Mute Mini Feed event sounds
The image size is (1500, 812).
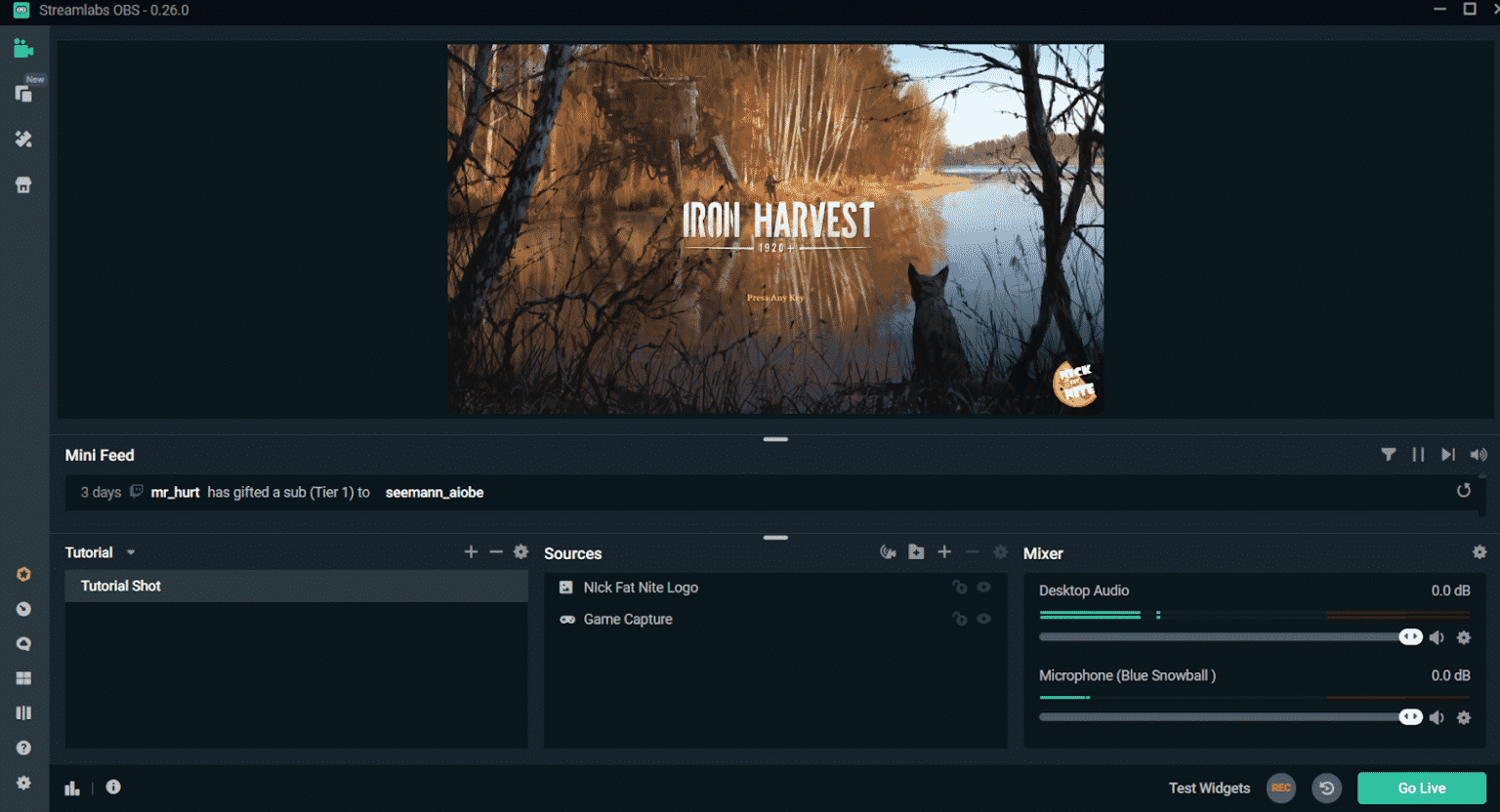[1479, 455]
